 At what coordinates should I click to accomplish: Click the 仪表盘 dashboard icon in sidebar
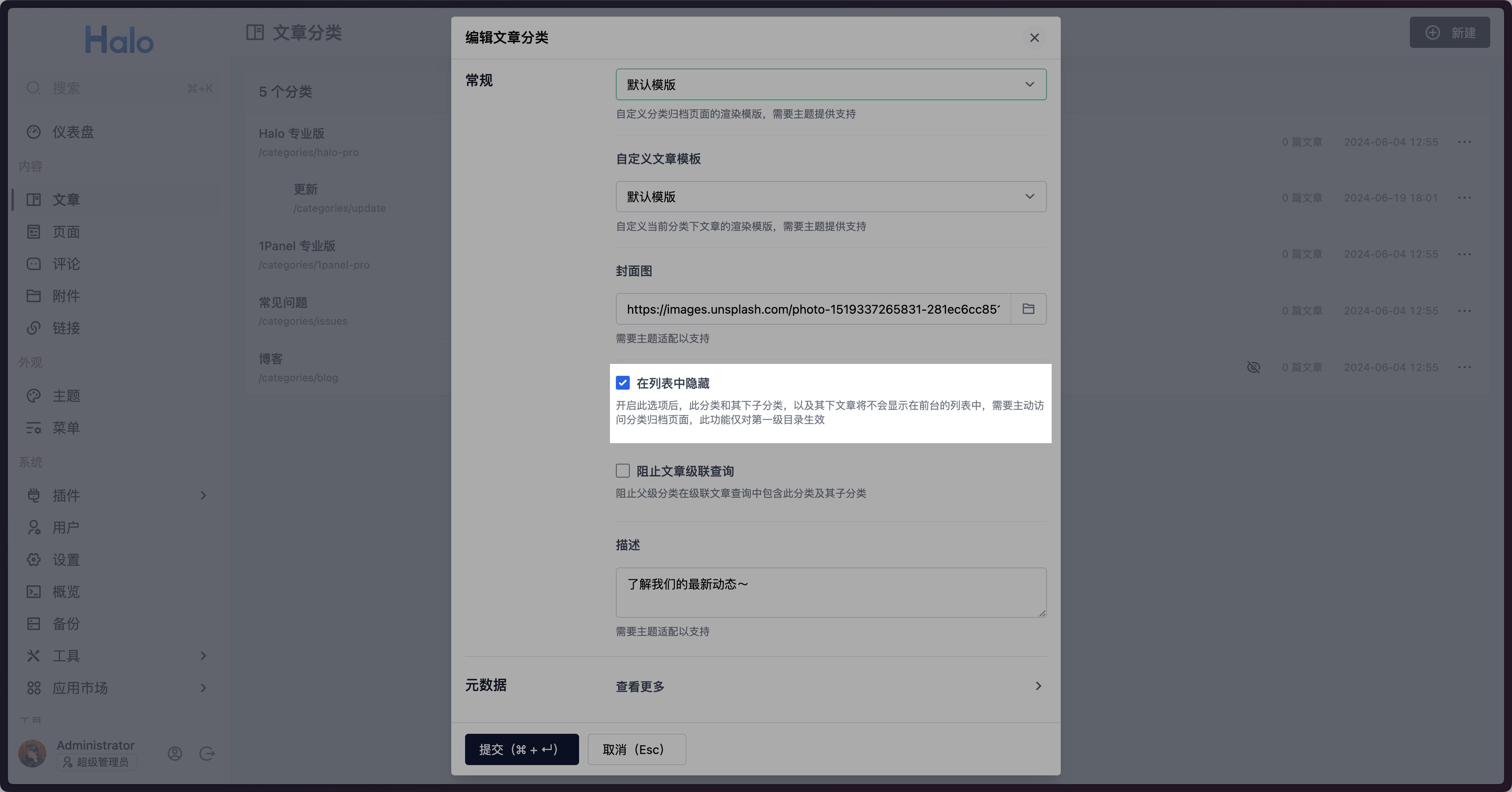click(x=34, y=132)
